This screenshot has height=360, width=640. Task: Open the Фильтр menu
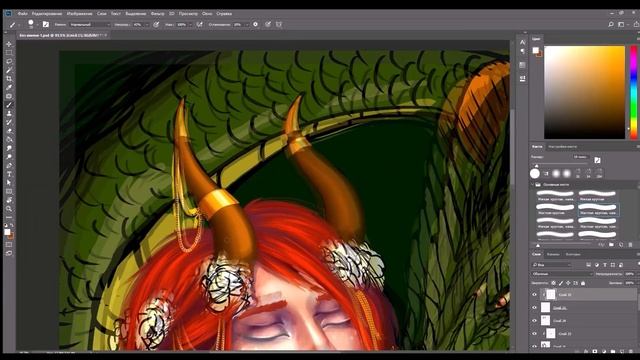[158, 13]
